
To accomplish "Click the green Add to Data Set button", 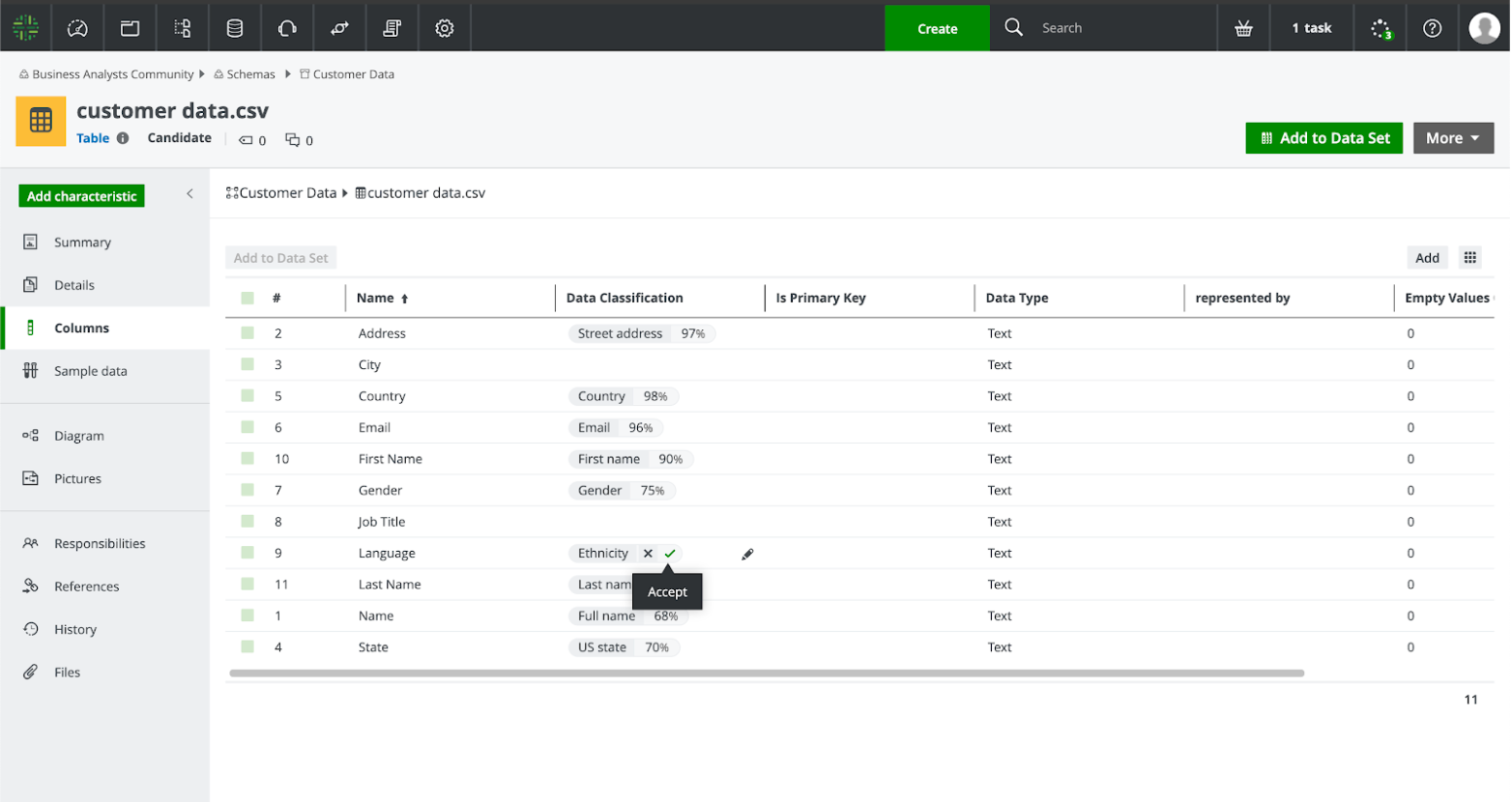I will [x=1324, y=138].
